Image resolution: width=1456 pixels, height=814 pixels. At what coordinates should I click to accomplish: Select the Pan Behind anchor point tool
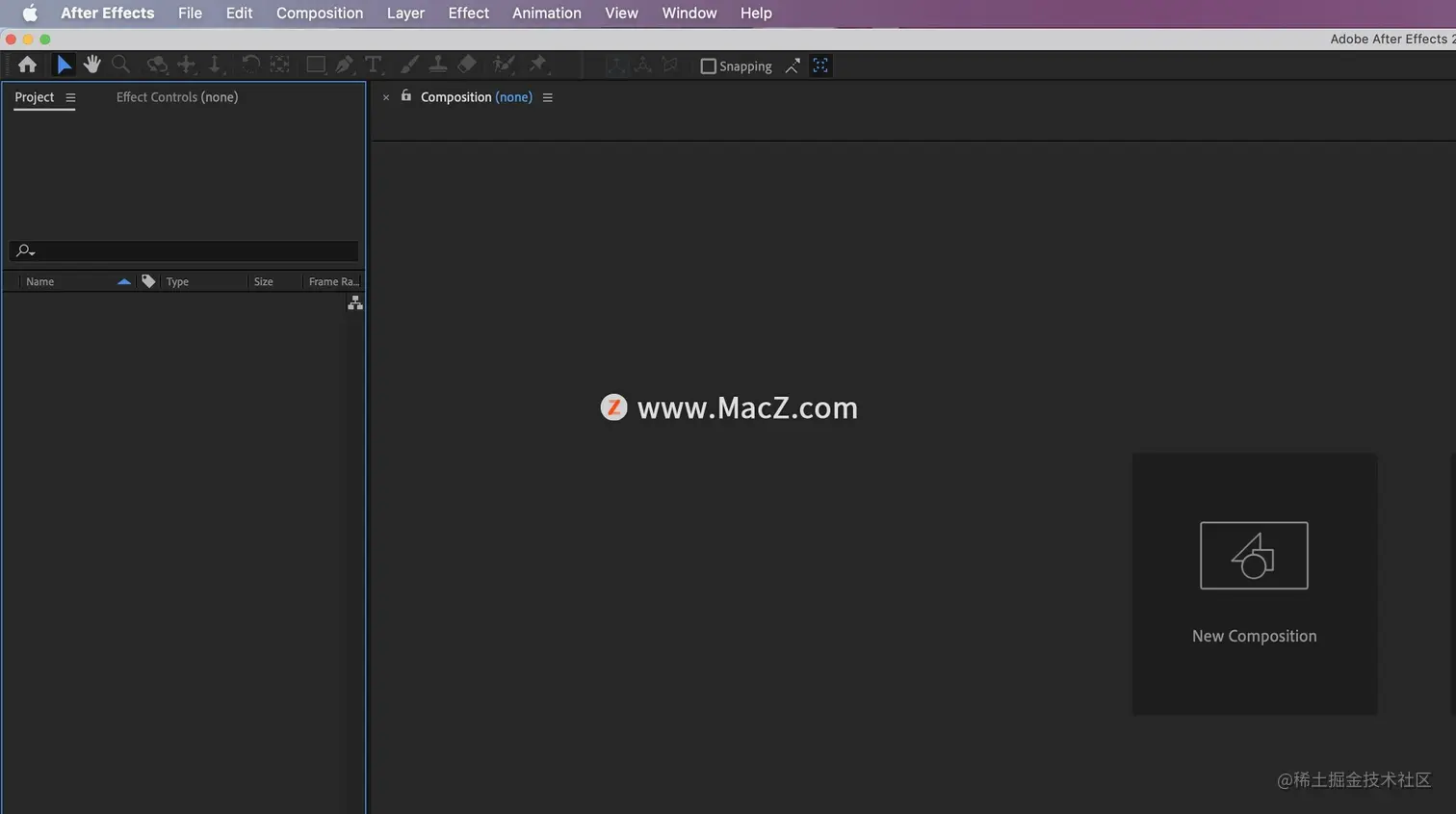click(279, 65)
